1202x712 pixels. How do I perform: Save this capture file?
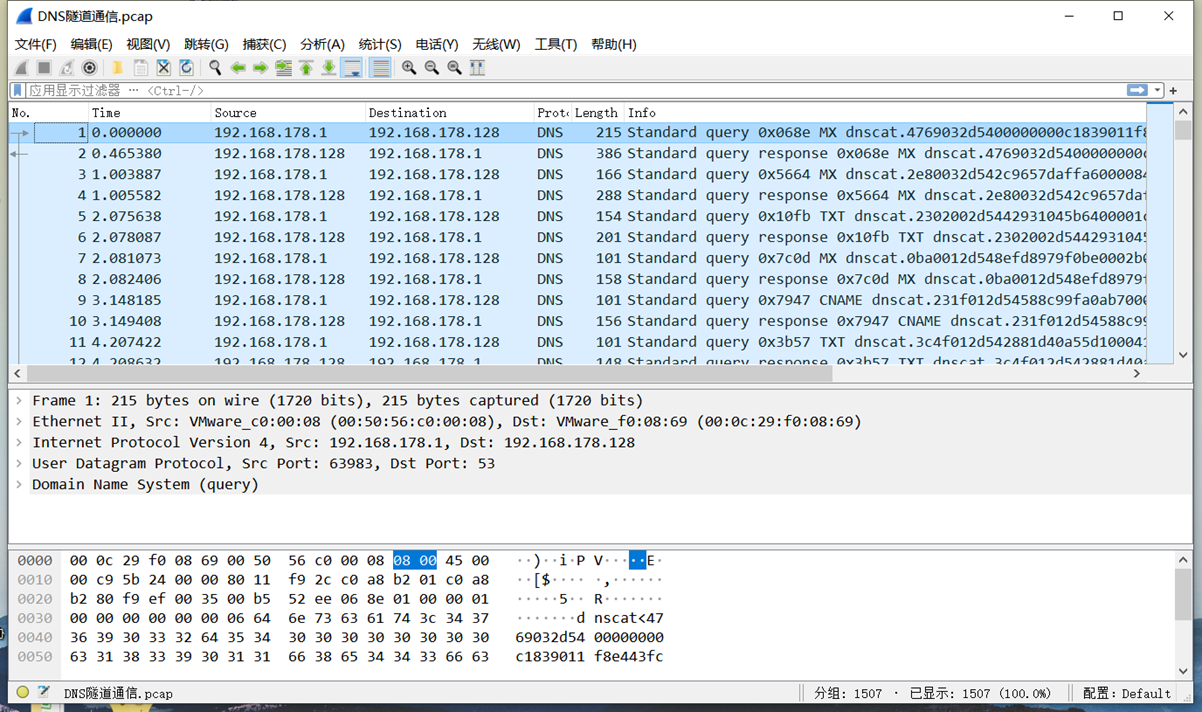141,67
